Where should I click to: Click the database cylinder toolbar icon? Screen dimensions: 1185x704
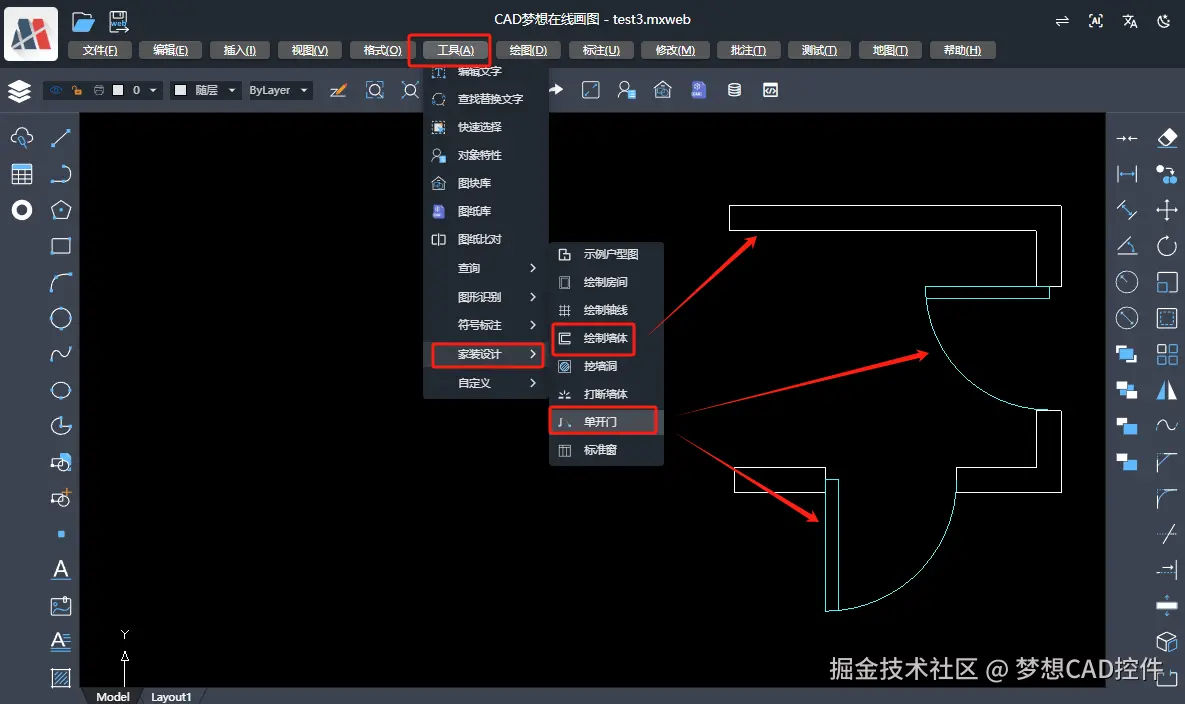pos(734,91)
